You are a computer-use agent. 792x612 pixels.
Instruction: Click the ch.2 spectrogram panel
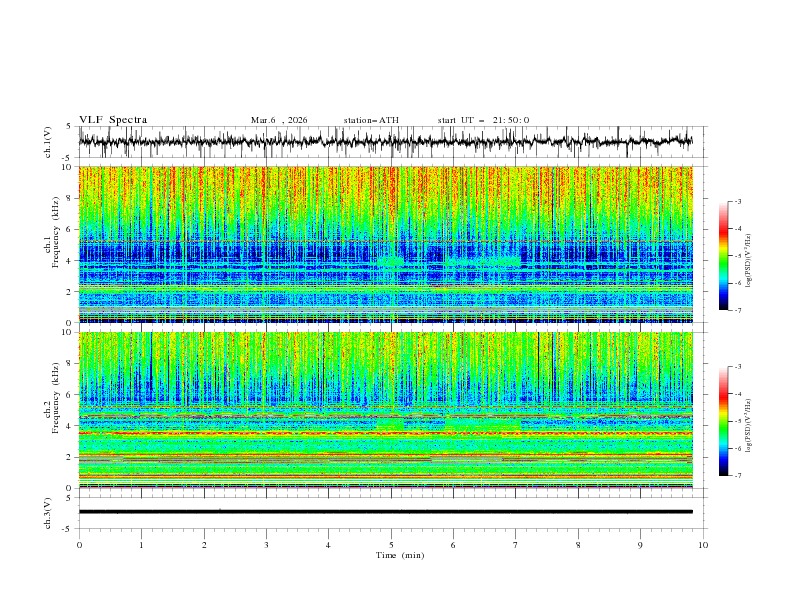385,410
